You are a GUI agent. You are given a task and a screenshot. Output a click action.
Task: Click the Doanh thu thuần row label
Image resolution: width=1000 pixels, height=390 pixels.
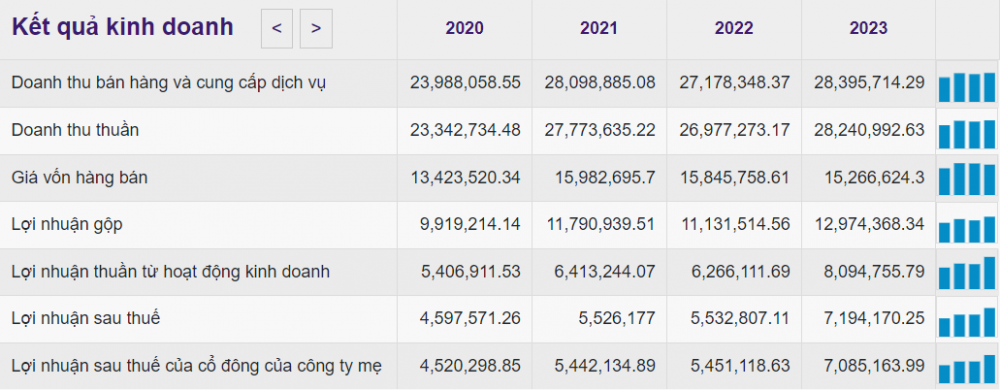75,130
